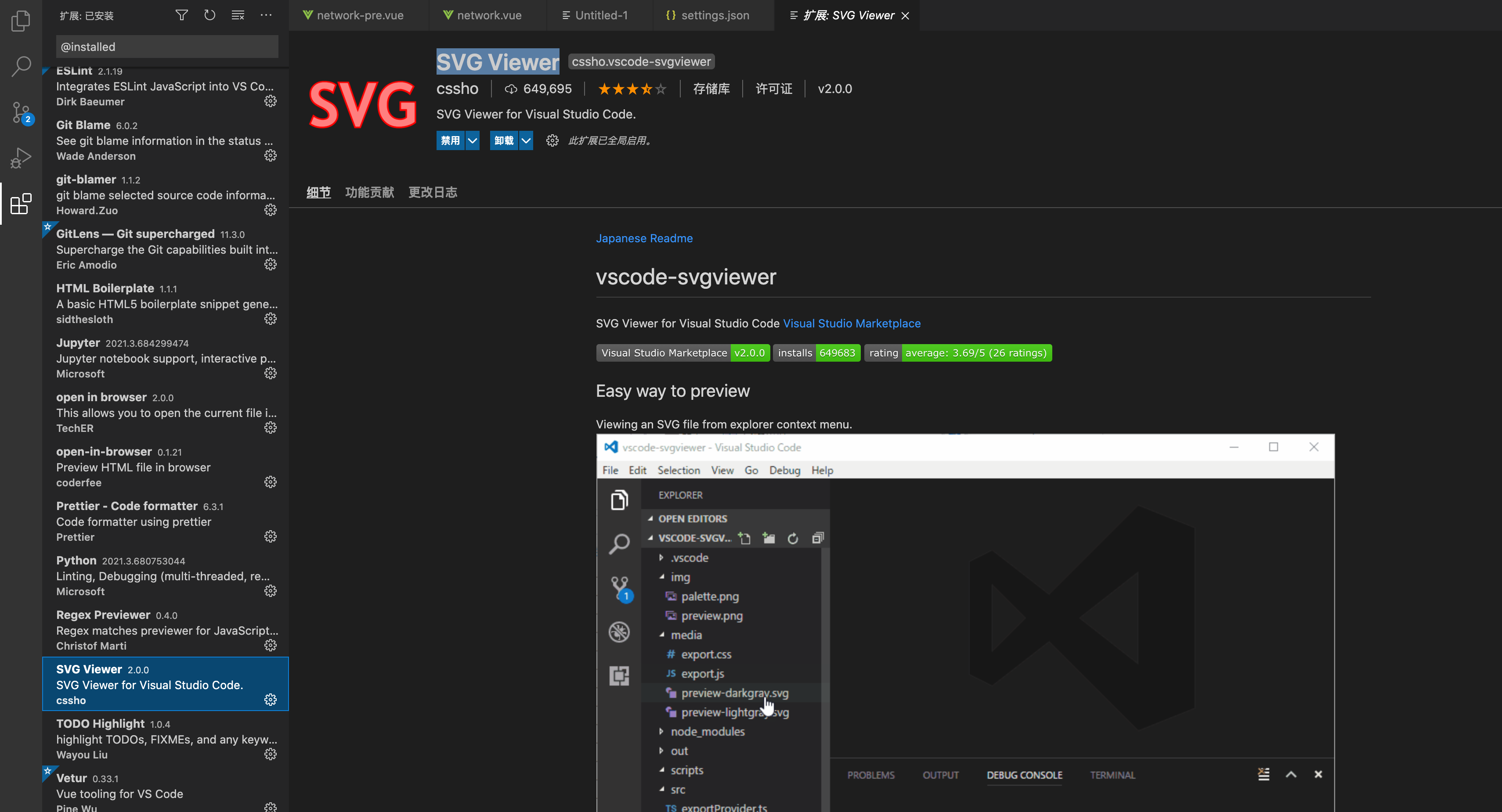
Task: Click the gear icon beside uninstall button
Action: [x=552, y=140]
